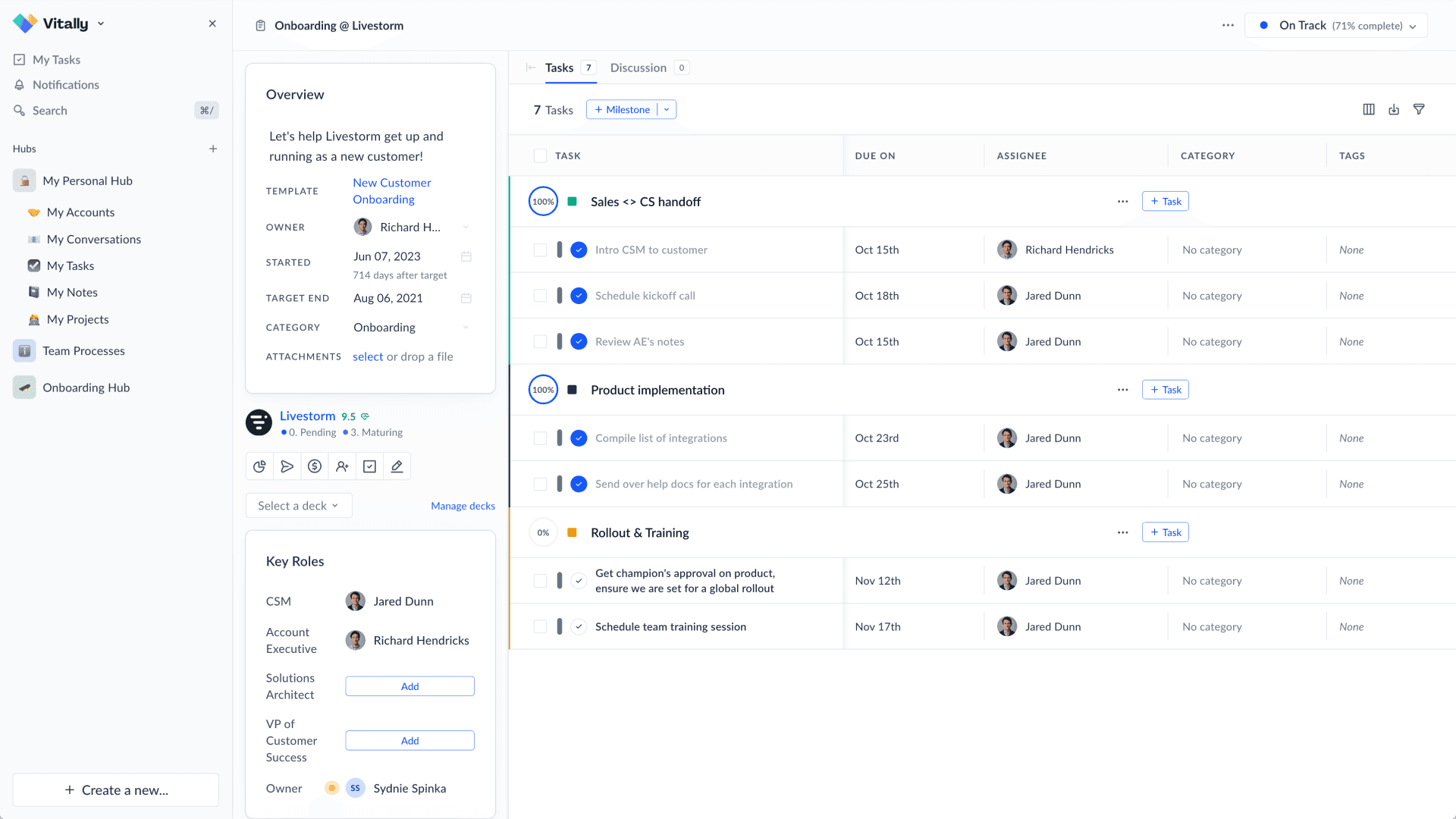This screenshot has width=1456, height=819.
Task: Uncheck completion circle for Intro CSM to customer
Action: pos(579,249)
